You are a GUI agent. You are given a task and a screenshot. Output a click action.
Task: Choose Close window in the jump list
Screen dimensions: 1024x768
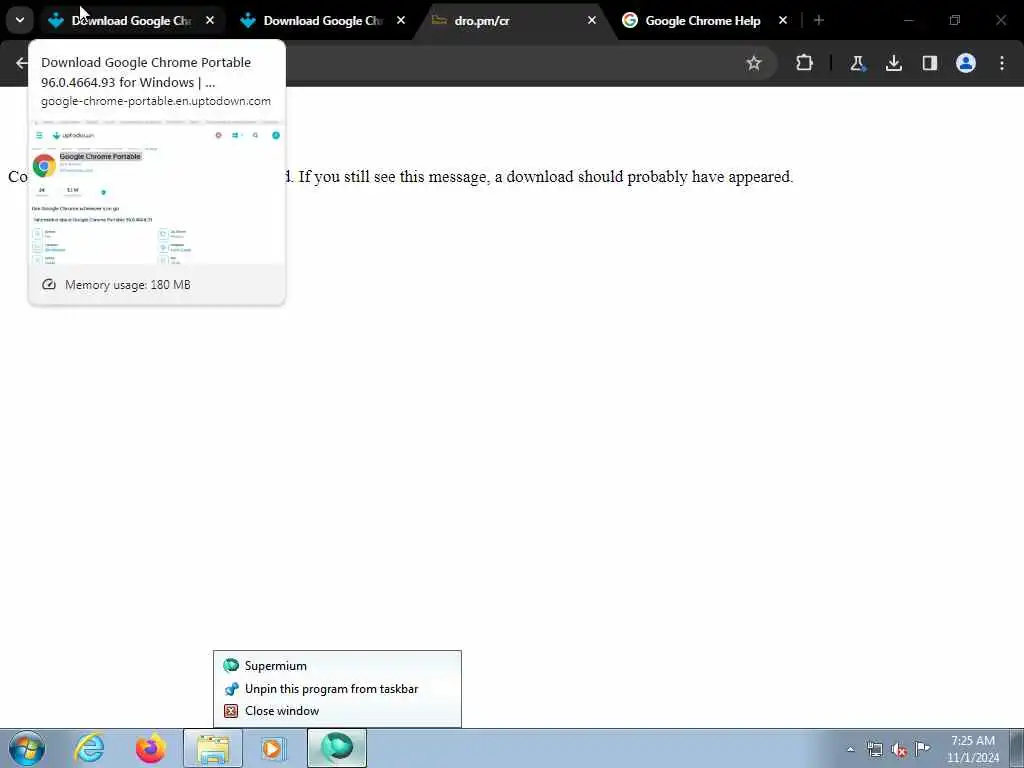click(337, 711)
